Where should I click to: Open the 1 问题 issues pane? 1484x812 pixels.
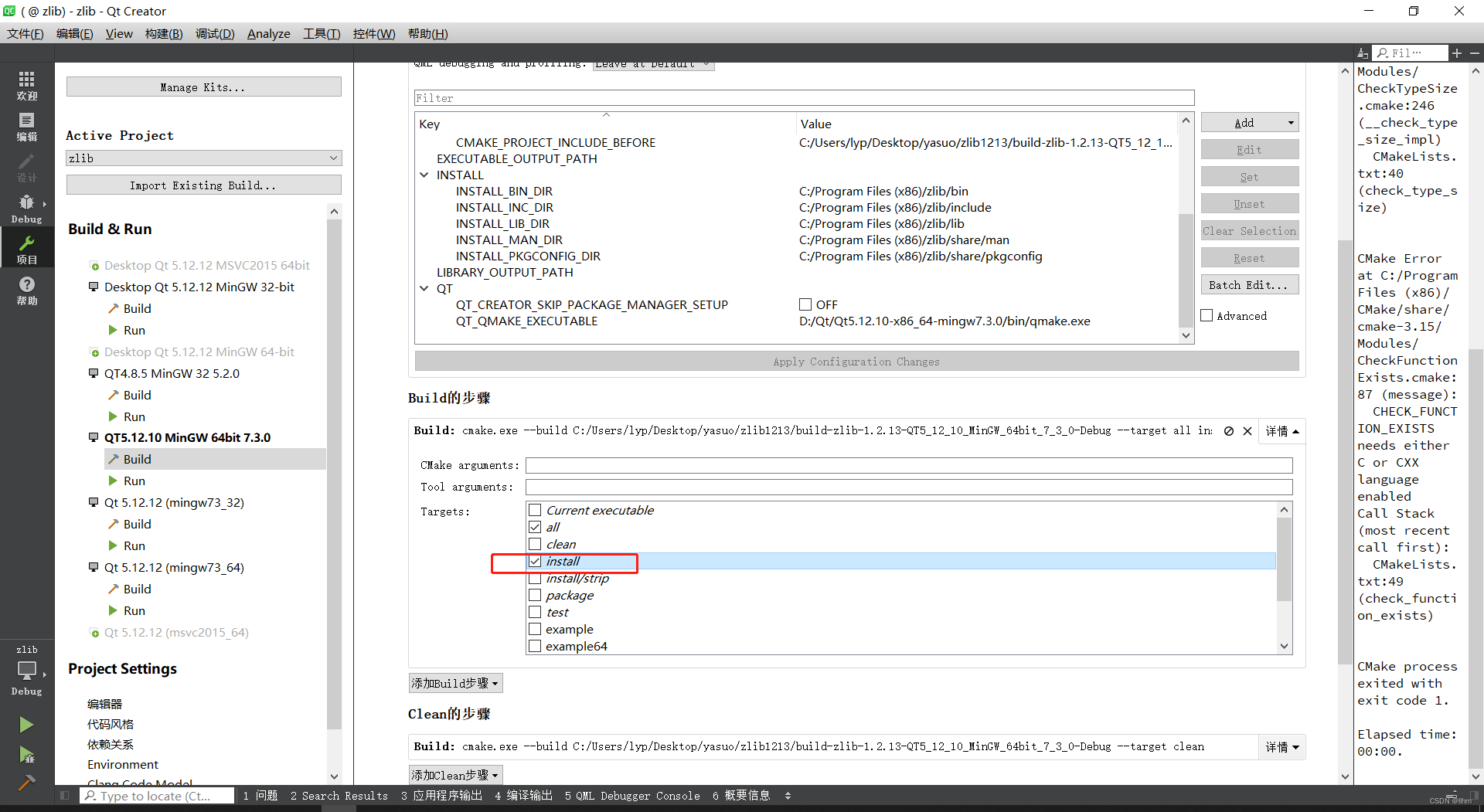click(x=260, y=795)
